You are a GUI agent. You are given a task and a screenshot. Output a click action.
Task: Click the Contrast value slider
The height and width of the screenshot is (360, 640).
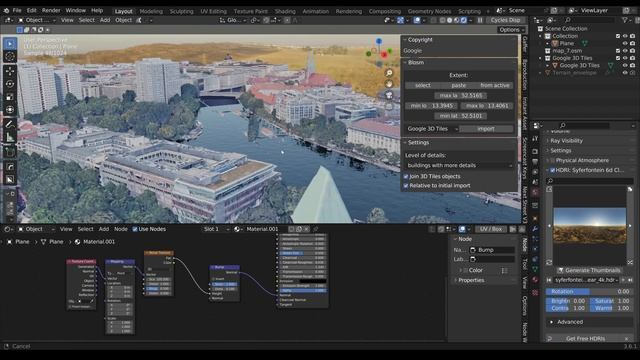coord(567,308)
